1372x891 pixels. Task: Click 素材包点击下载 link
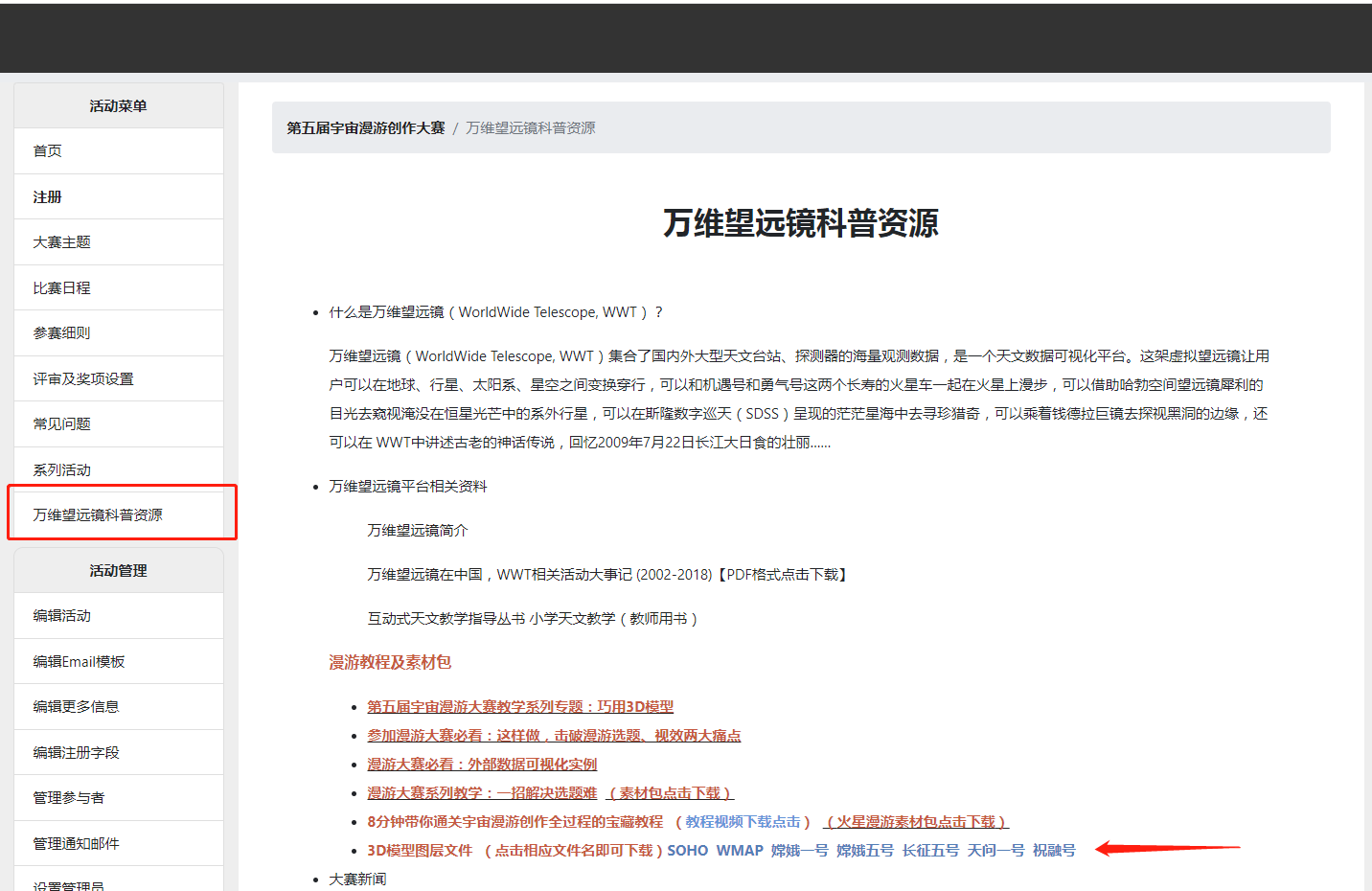(x=671, y=792)
